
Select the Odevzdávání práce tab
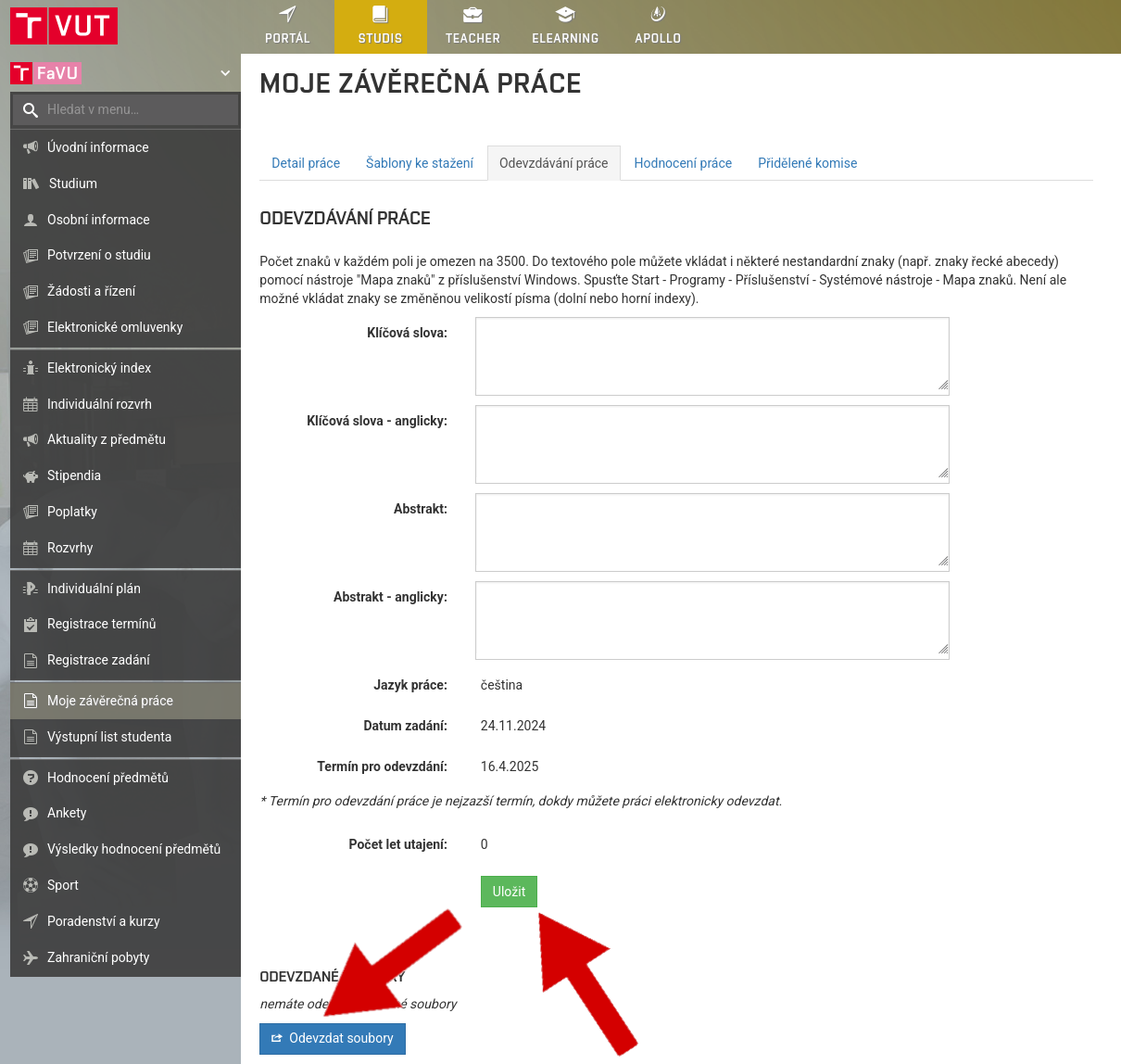click(x=554, y=163)
